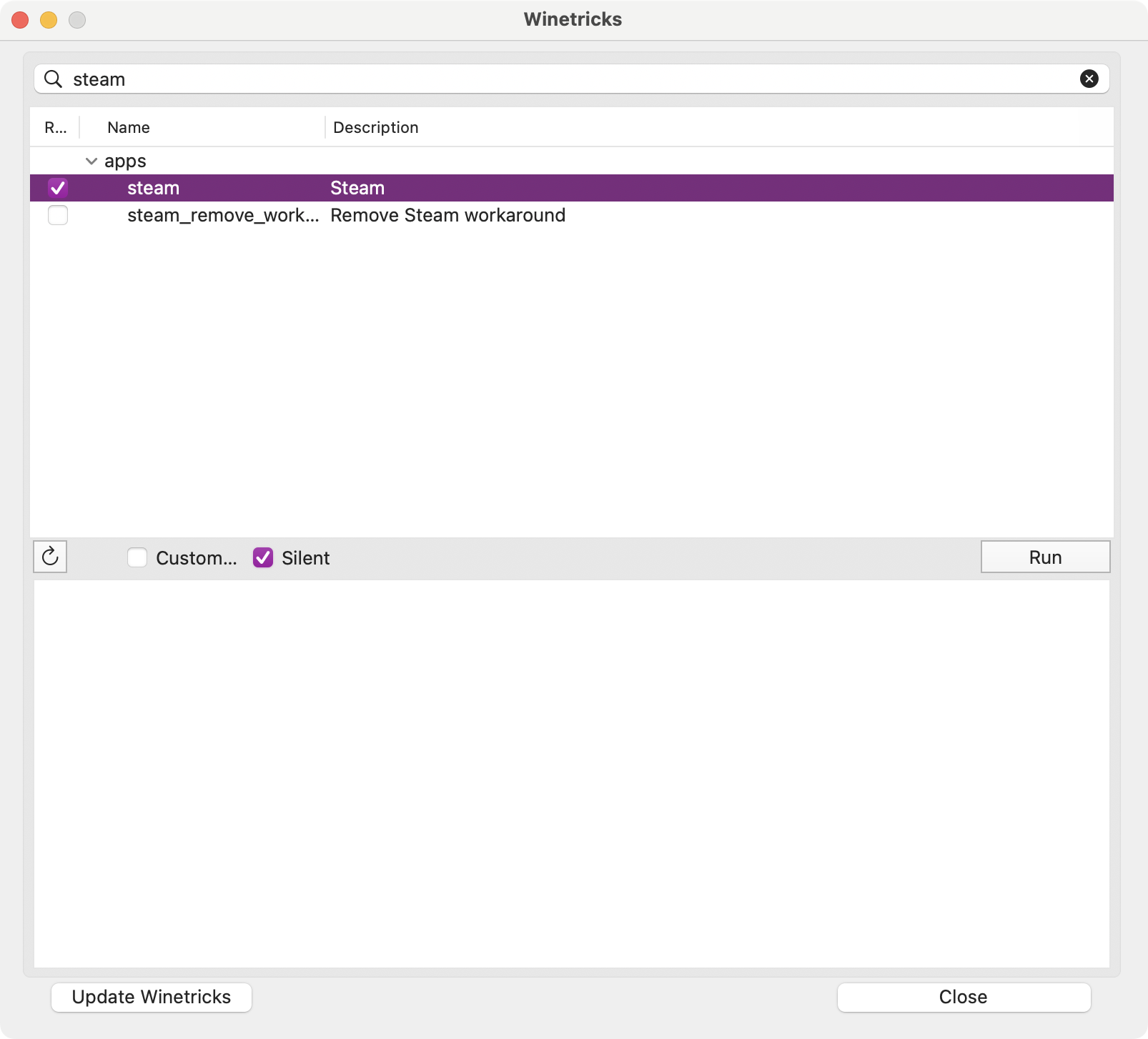Click the apps category label
The image size is (1148, 1039).
(125, 161)
